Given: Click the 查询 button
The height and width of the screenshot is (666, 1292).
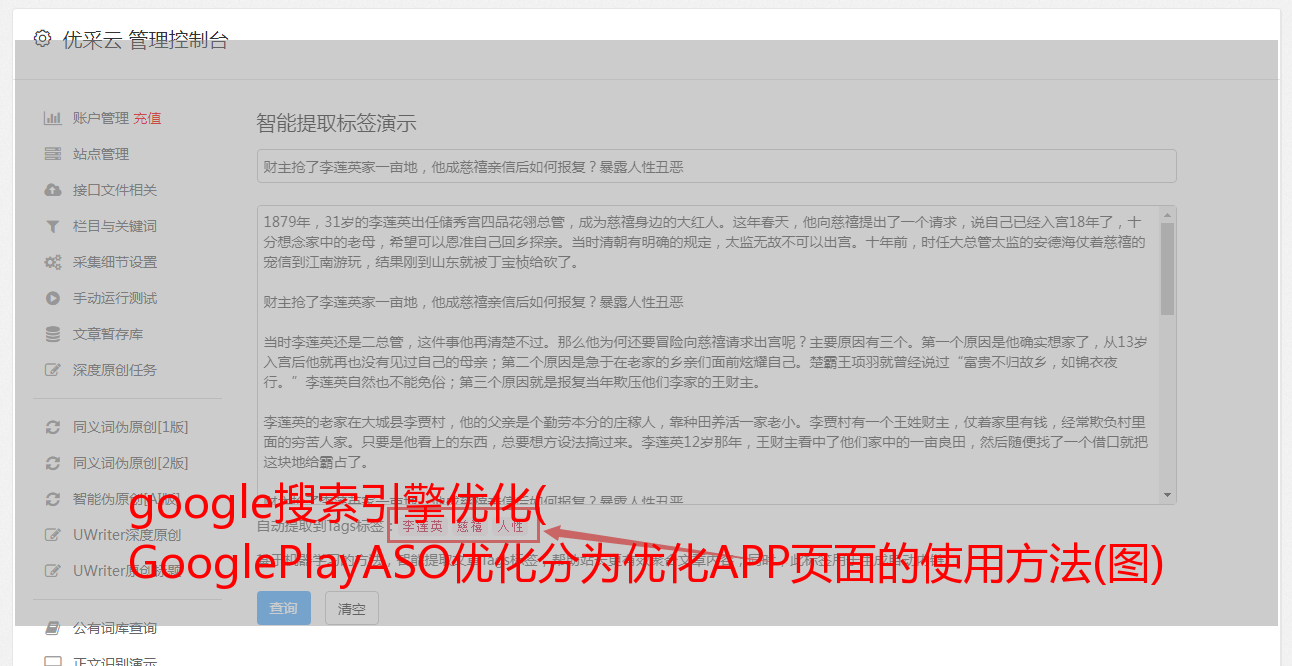Looking at the screenshot, I should 284,608.
